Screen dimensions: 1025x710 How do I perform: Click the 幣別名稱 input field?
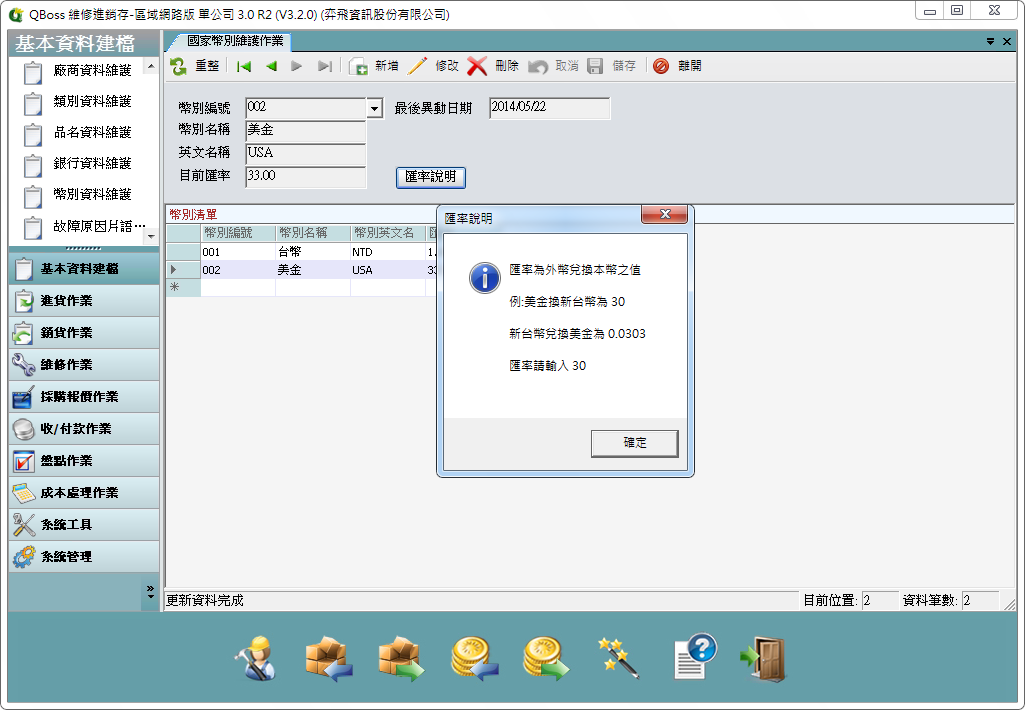[305, 131]
